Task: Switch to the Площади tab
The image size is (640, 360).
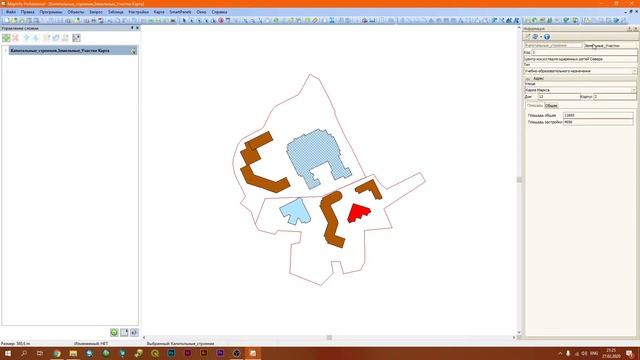Action: click(535, 106)
